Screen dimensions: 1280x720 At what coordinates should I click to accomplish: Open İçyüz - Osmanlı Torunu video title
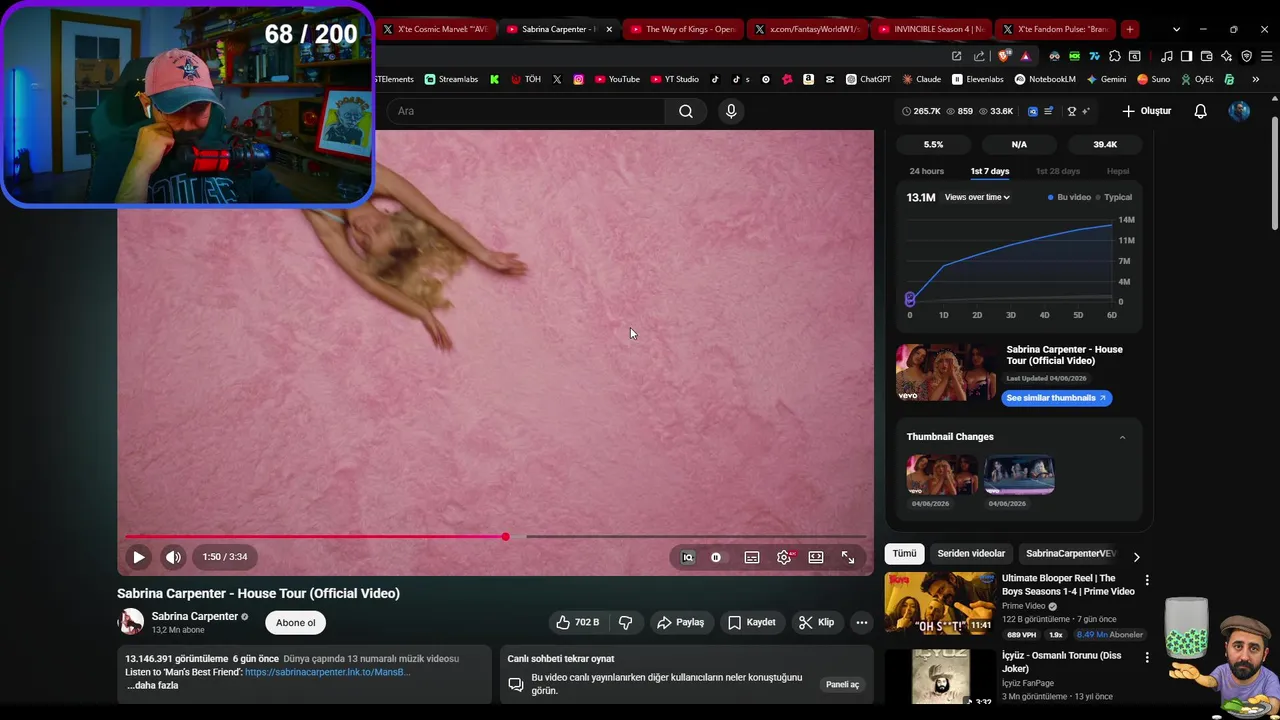(x=1061, y=662)
